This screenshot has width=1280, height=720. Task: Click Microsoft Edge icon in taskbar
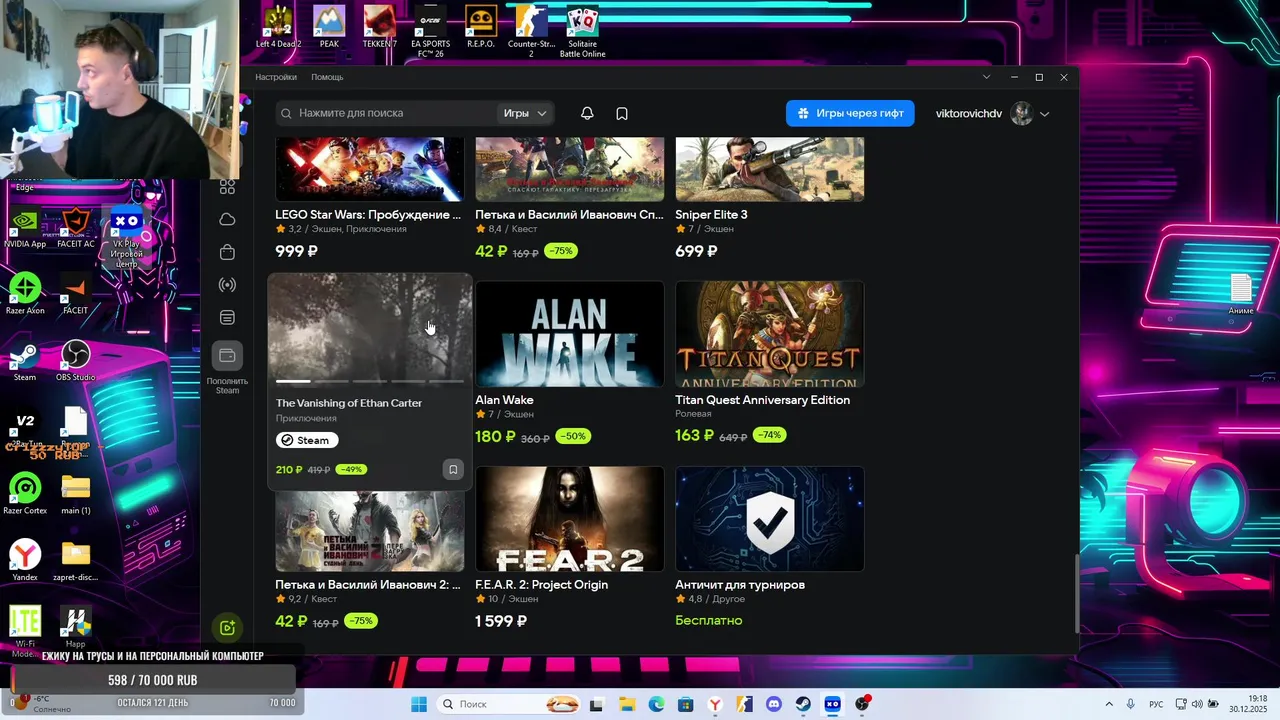656,704
